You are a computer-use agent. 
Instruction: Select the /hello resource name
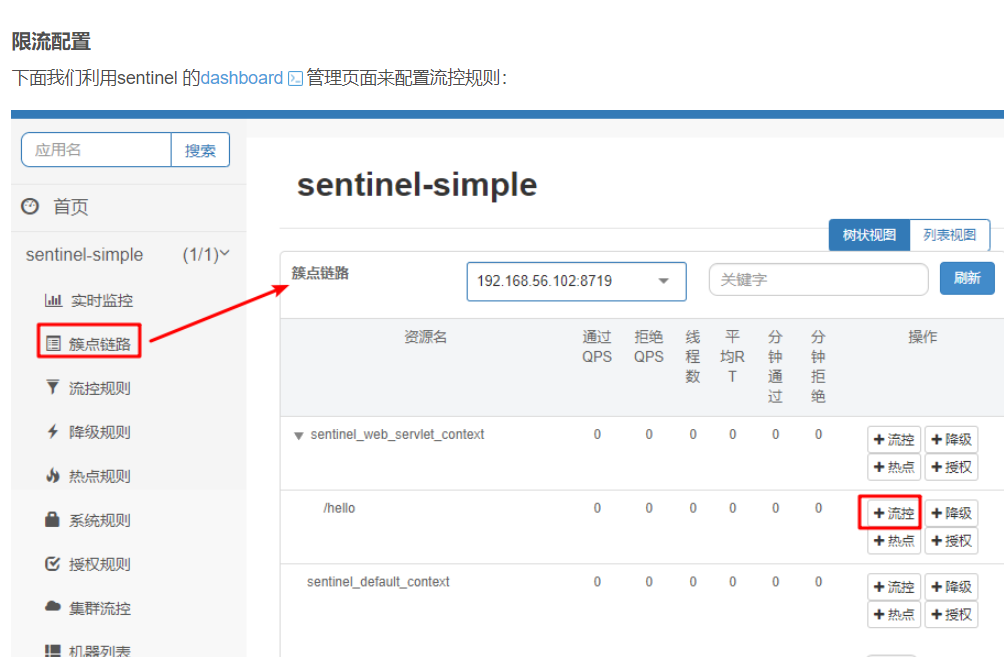click(x=339, y=508)
